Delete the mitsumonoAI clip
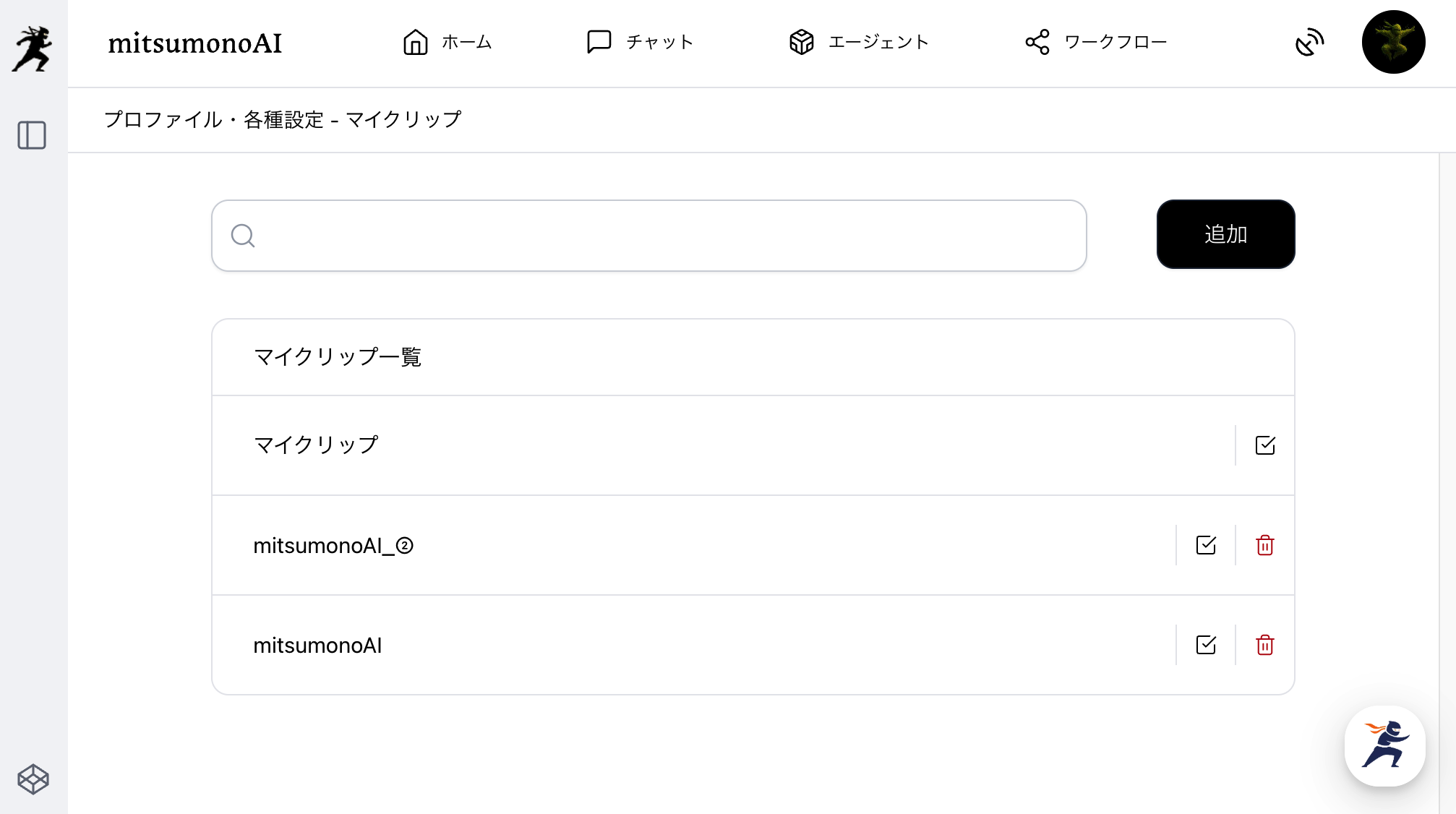Image resolution: width=1456 pixels, height=814 pixels. pos(1264,645)
